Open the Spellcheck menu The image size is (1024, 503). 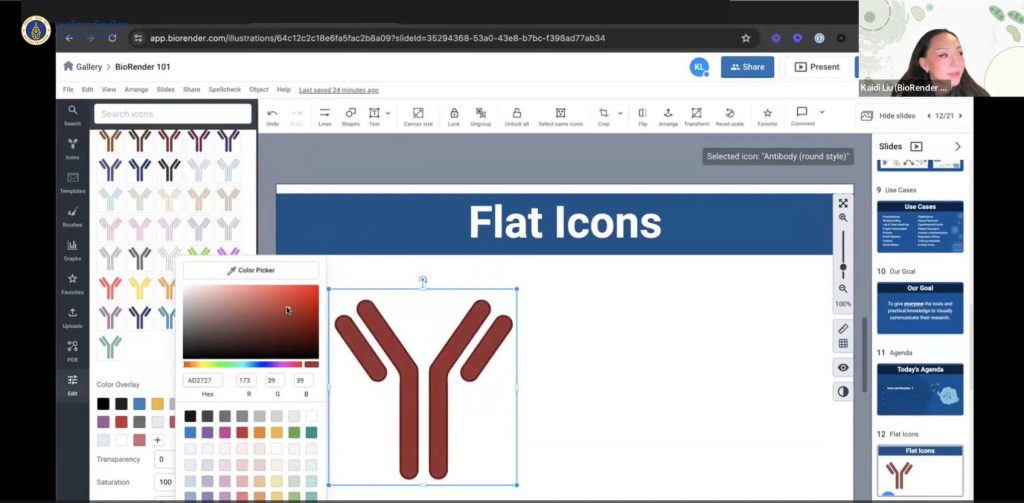[224, 89]
